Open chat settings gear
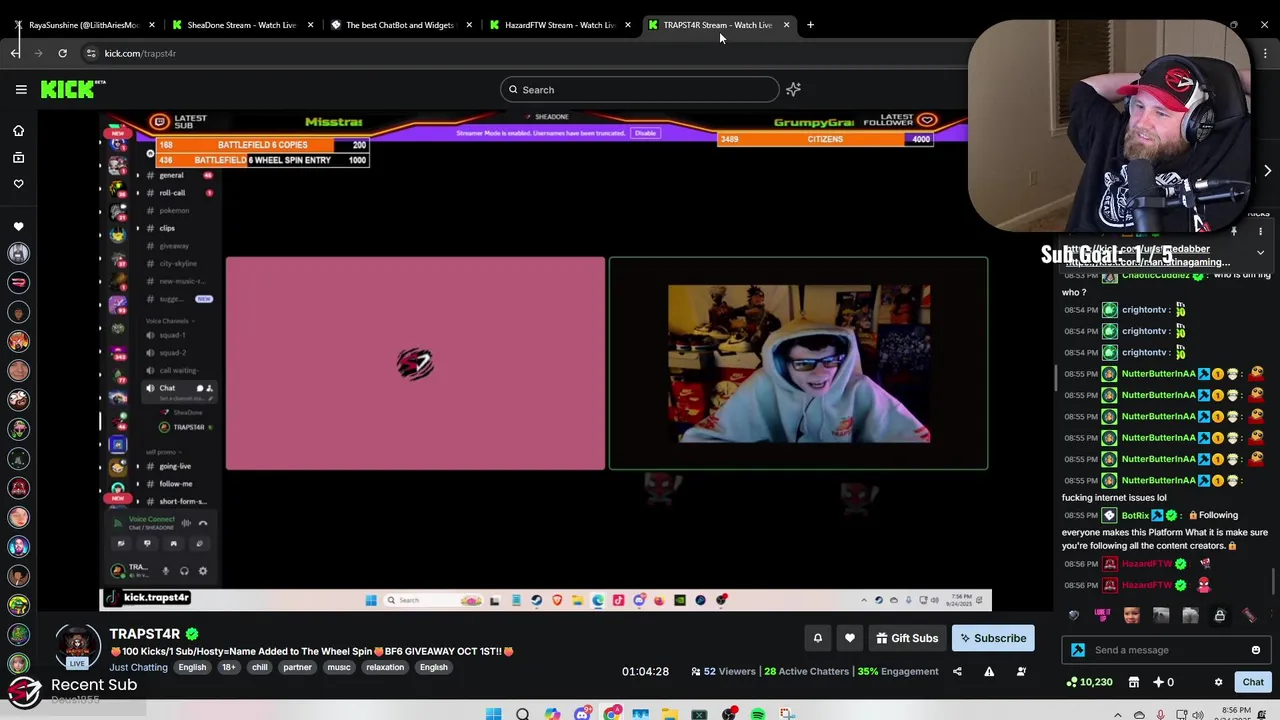The width and height of the screenshot is (1280, 720). 1218,682
